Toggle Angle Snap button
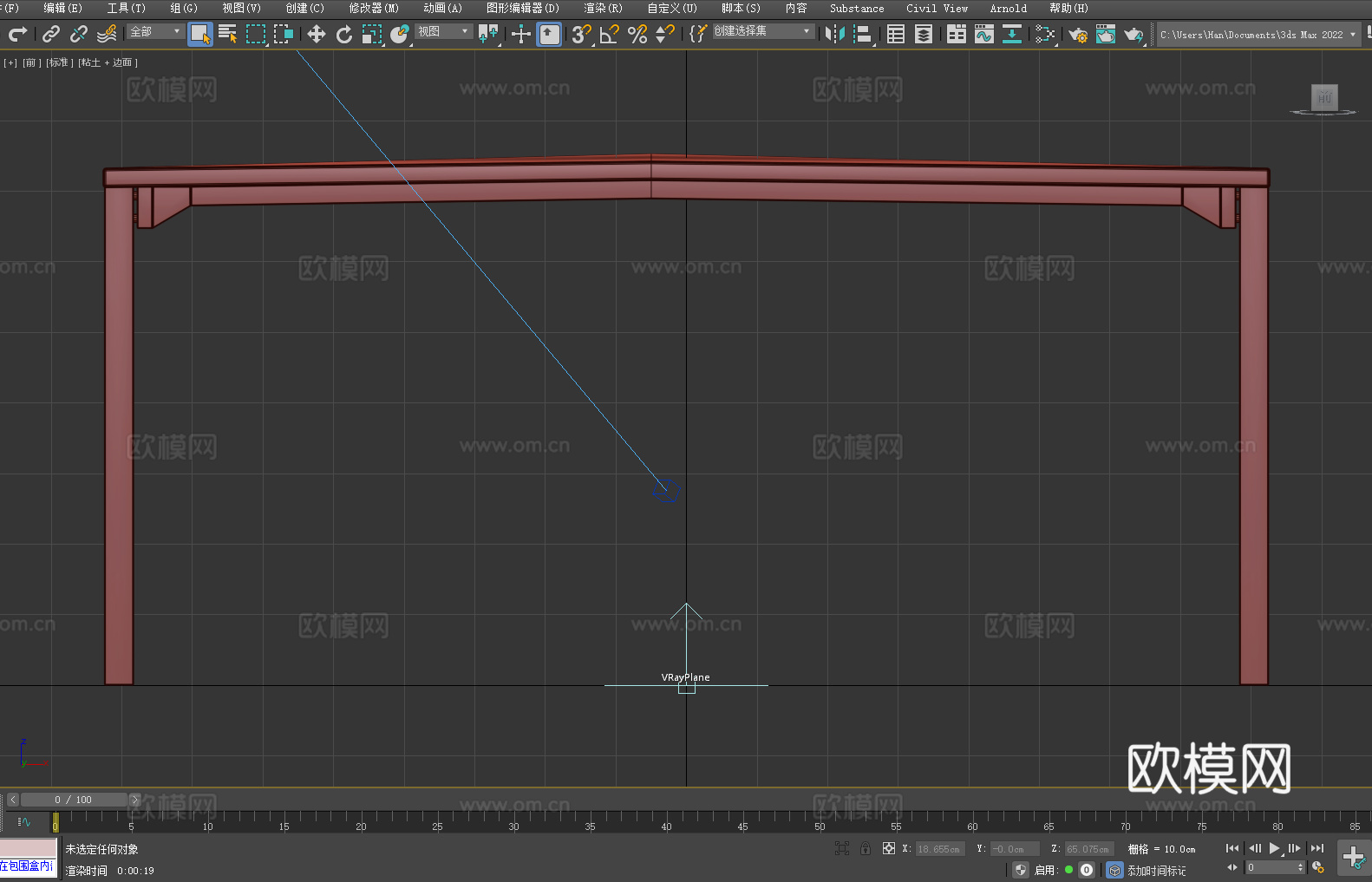This screenshot has width=1372, height=882. pyautogui.click(x=610, y=34)
